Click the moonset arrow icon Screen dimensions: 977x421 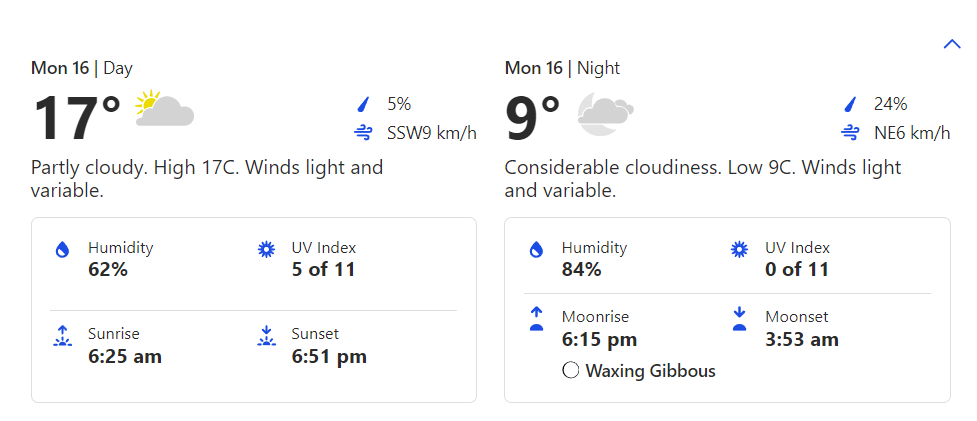tap(740, 318)
